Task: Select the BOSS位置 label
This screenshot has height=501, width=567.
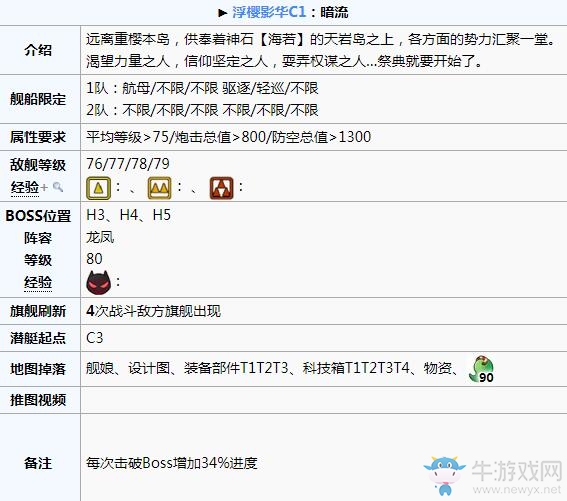Action: click(x=38, y=216)
